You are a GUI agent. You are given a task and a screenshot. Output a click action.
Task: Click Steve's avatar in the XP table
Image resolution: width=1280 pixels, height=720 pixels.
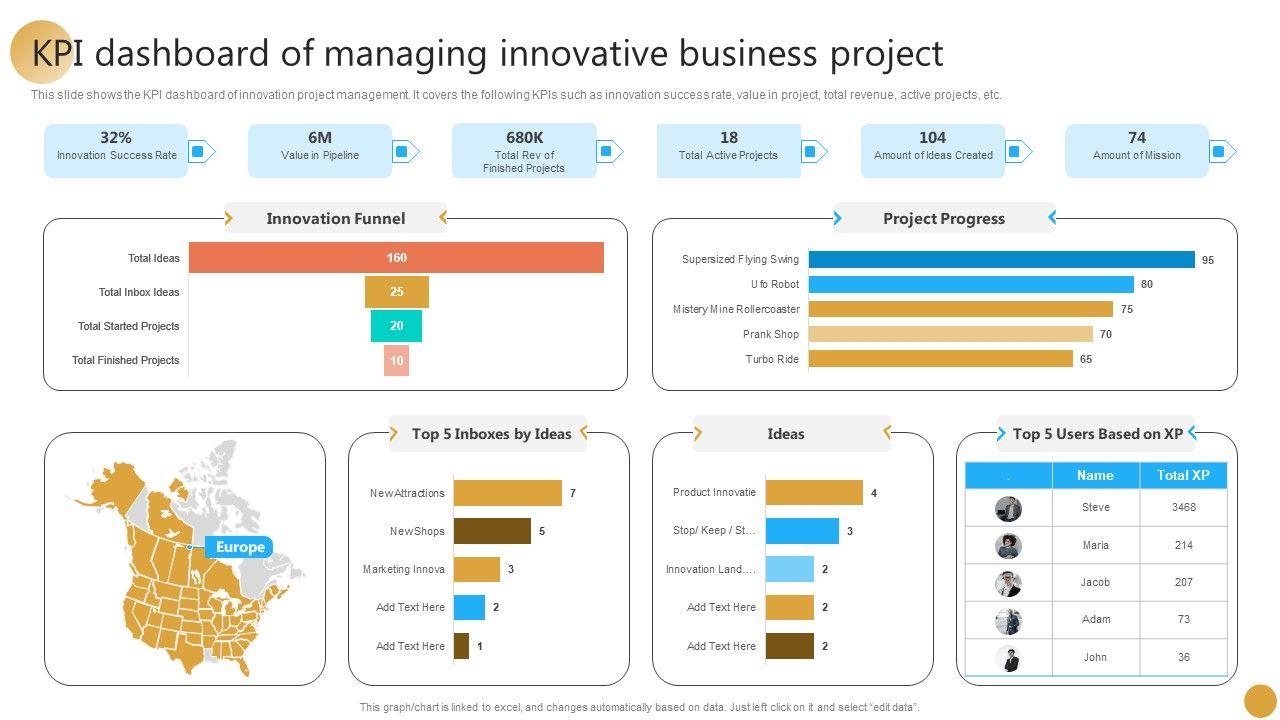1008,508
